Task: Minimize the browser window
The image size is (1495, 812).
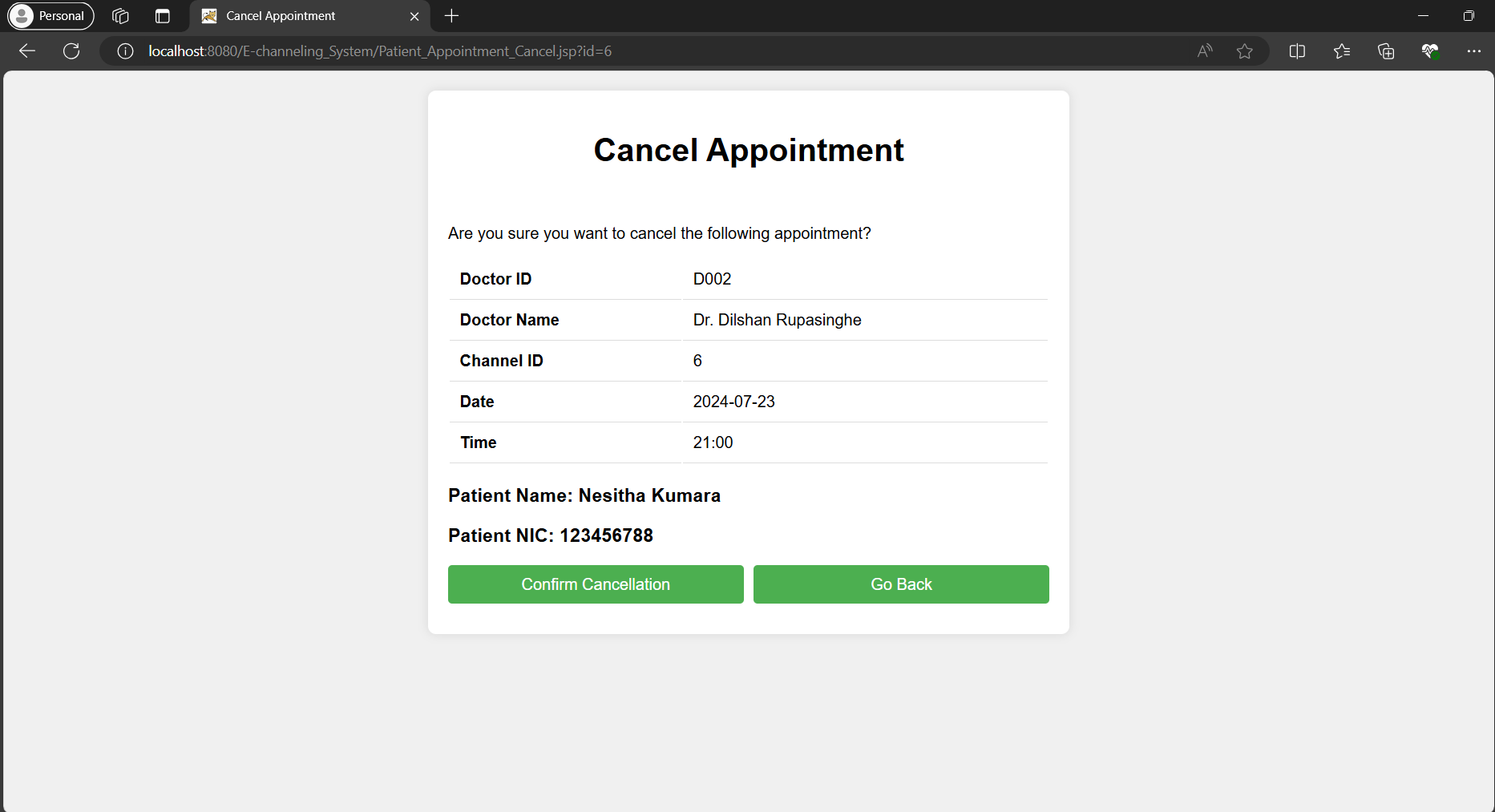Action: 1424,16
